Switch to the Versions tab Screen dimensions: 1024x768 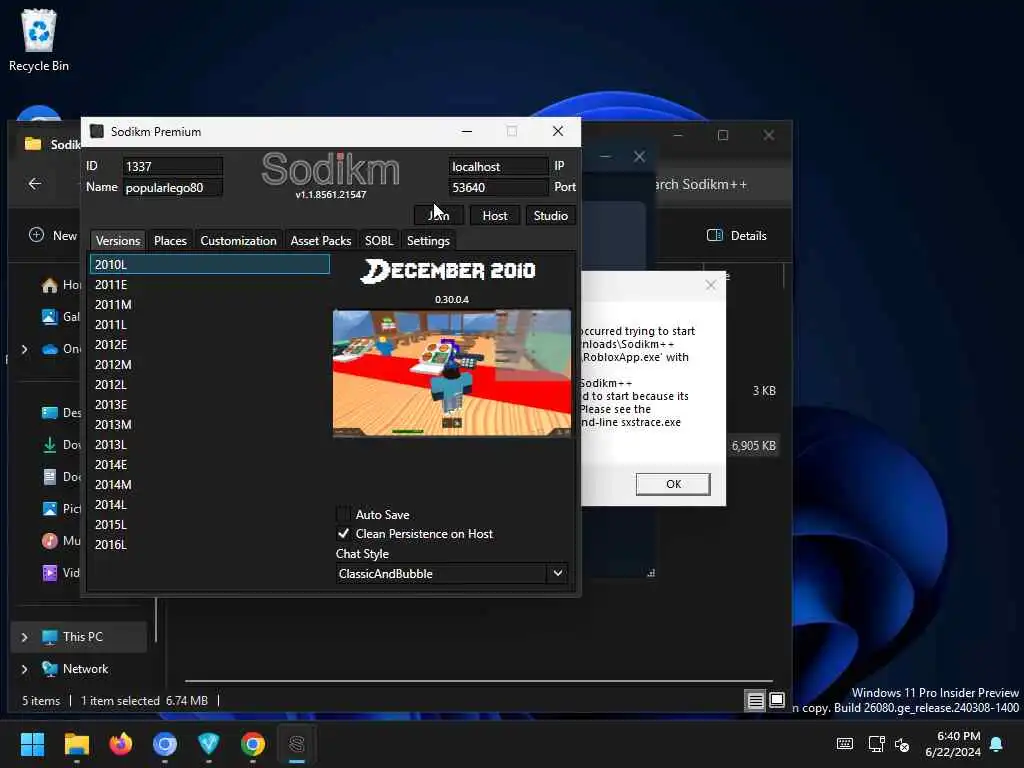tap(118, 240)
